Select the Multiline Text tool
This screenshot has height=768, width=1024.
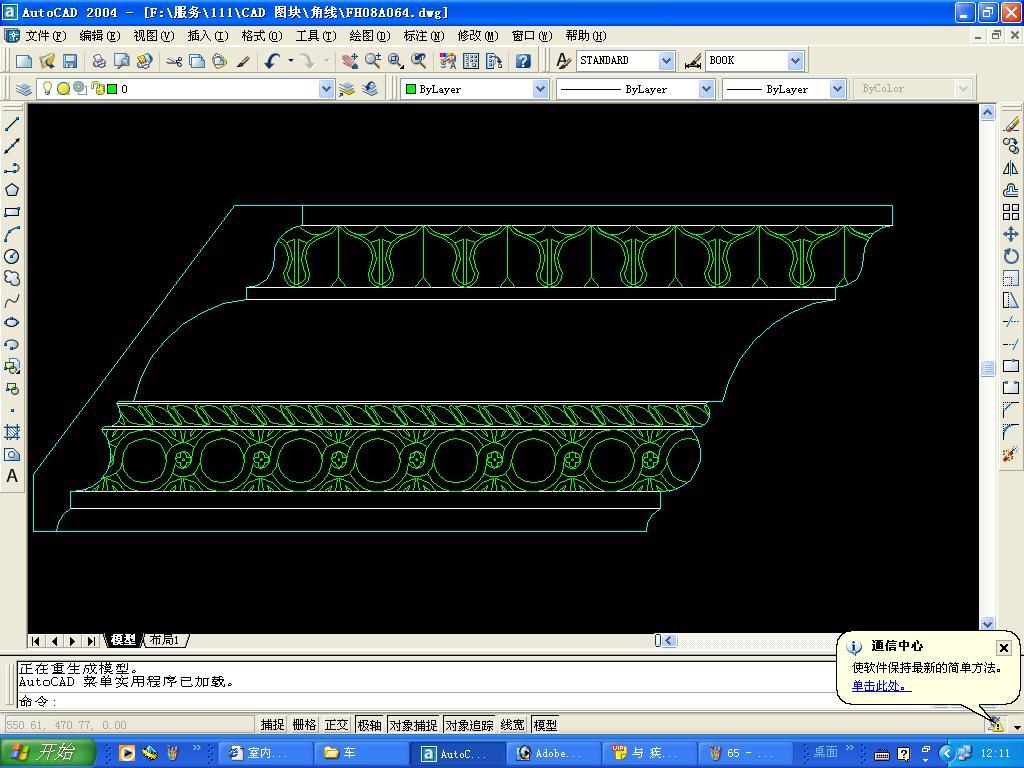pyautogui.click(x=12, y=476)
